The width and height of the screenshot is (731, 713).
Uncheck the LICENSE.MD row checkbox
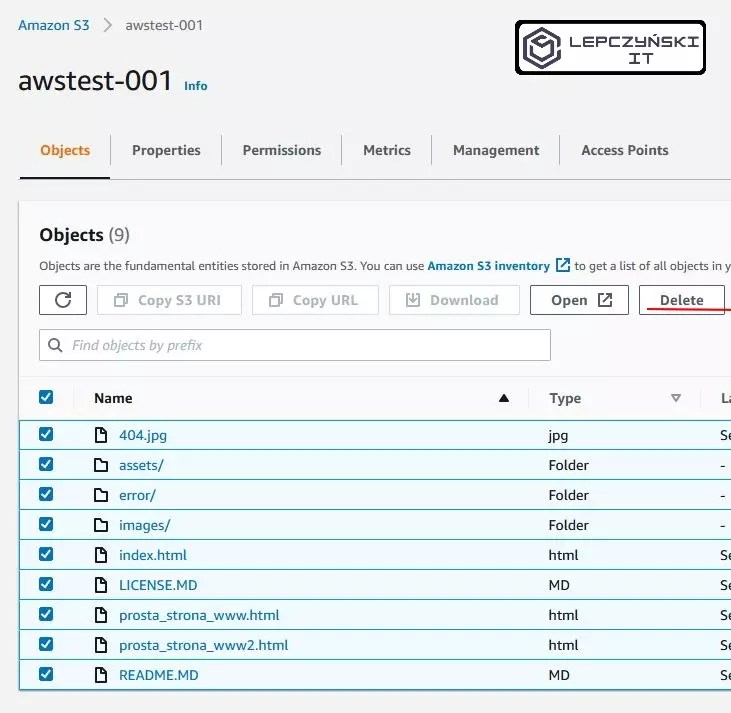click(46, 584)
